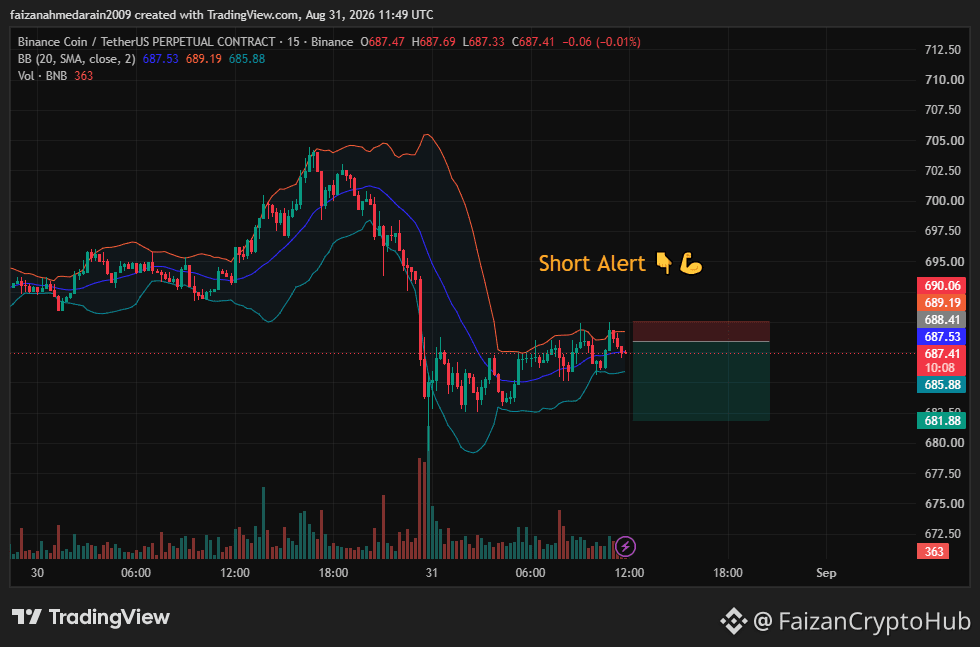The width and height of the screenshot is (980, 647).
Task: Click the 363 volume label on the axis
Action: 933,551
